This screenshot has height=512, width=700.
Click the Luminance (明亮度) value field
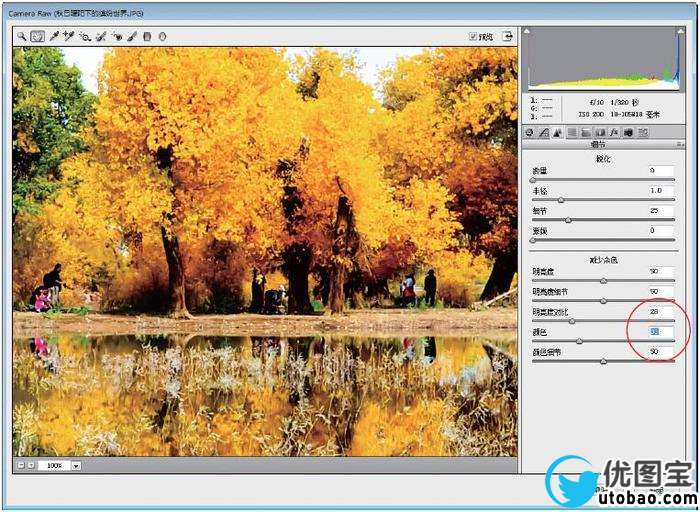point(661,271)
